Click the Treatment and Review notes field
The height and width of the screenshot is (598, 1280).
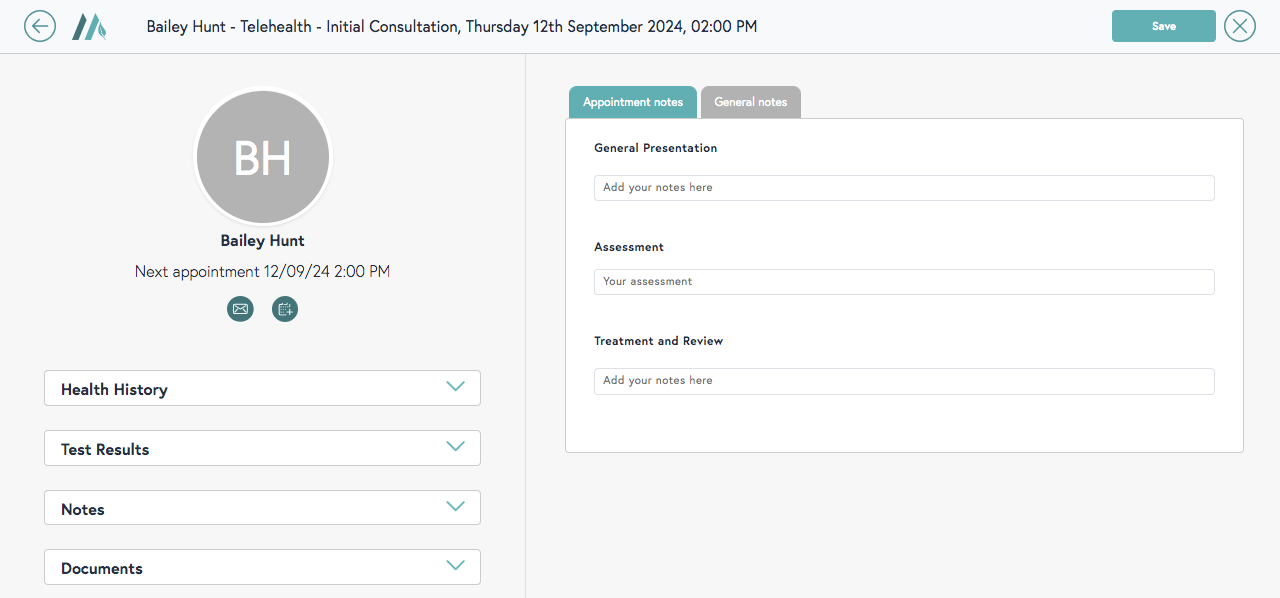[904, 381]
